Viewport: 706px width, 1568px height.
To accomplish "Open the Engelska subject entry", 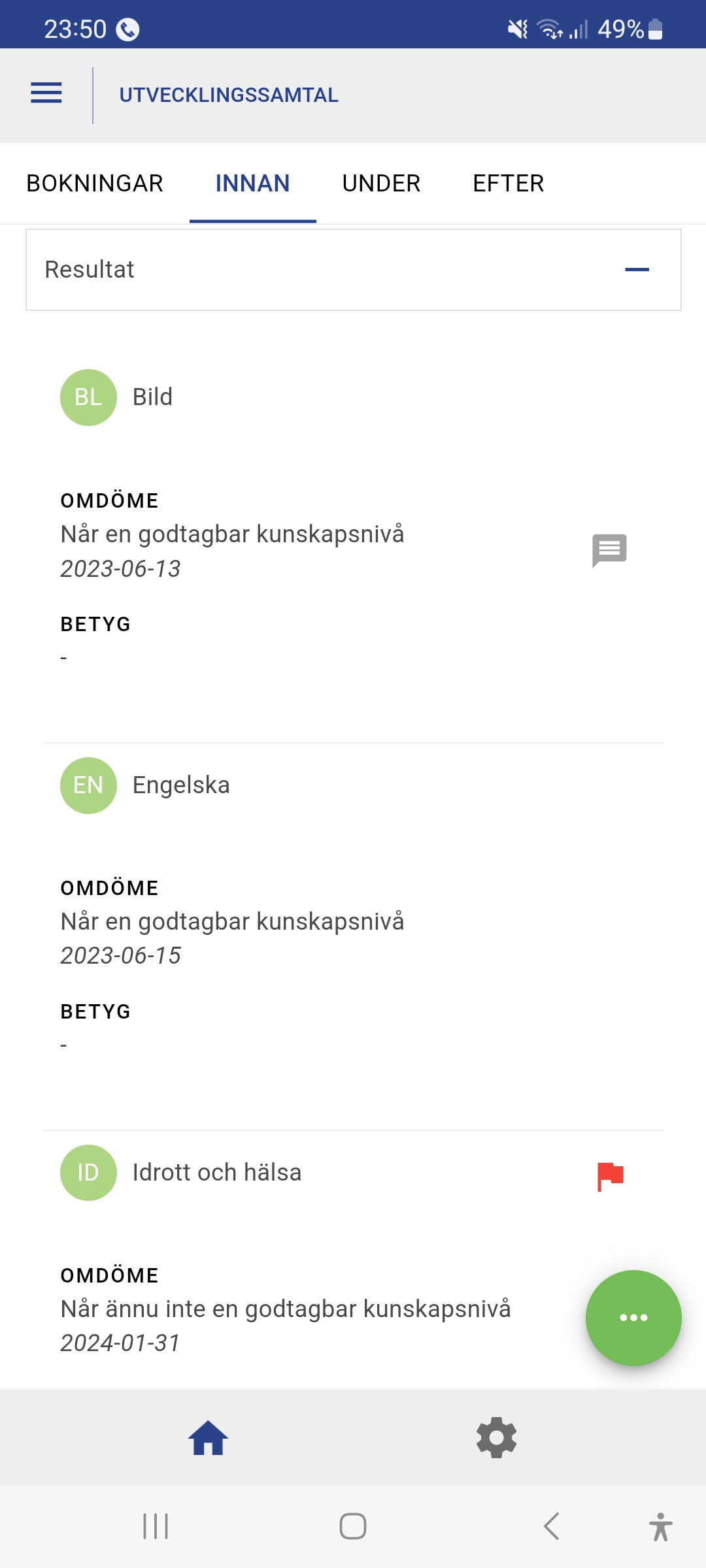I will (x=181, y=785).
